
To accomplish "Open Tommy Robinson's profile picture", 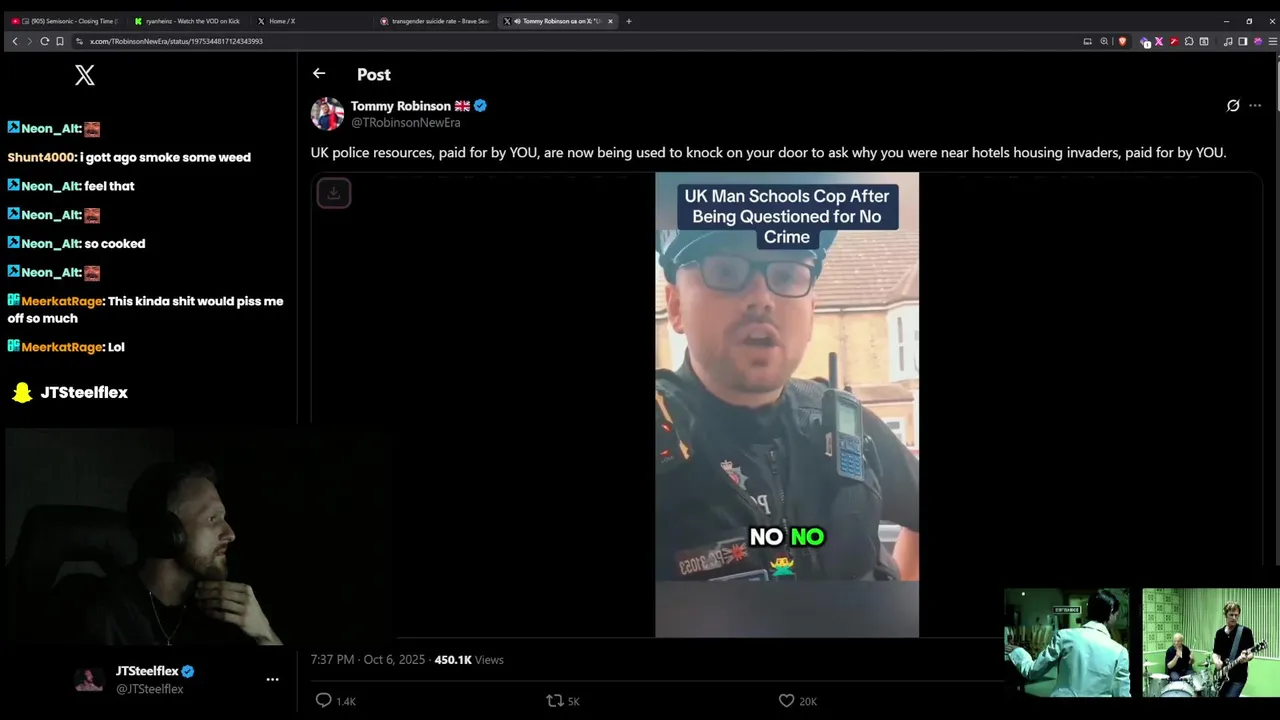I will tap(327, 114).
